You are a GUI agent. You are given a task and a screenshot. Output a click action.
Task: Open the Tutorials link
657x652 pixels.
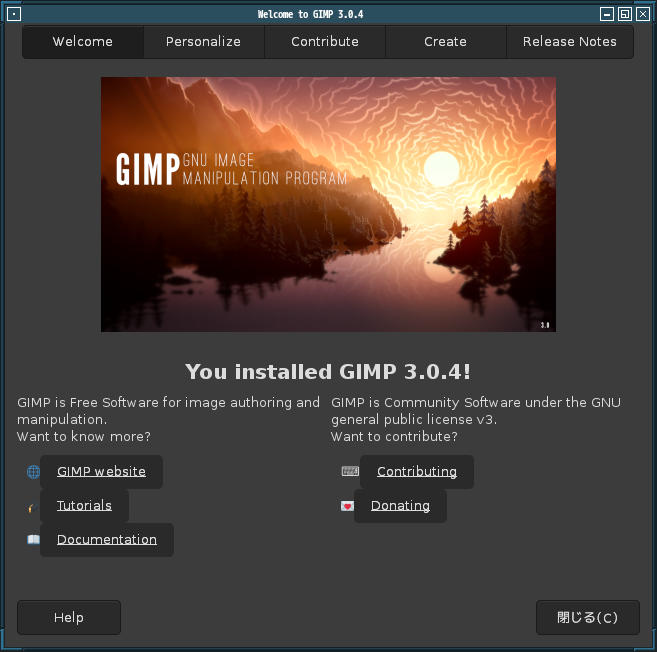(x=84, y=506)
